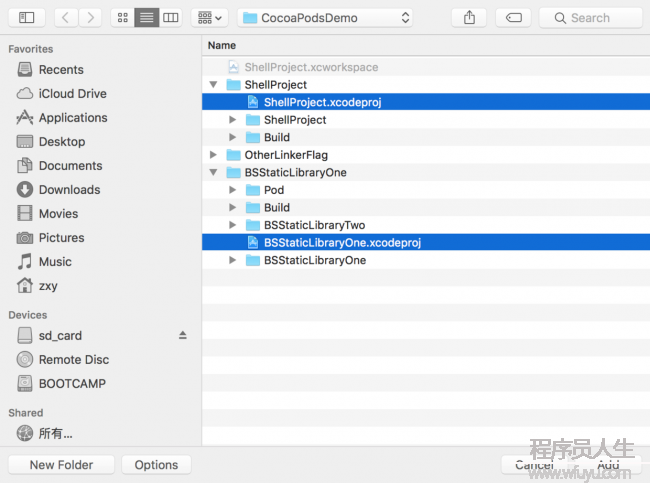This screenshot has height=483, width=650.
Task: Open Applications in sidebar
Action: click(61, 118)
